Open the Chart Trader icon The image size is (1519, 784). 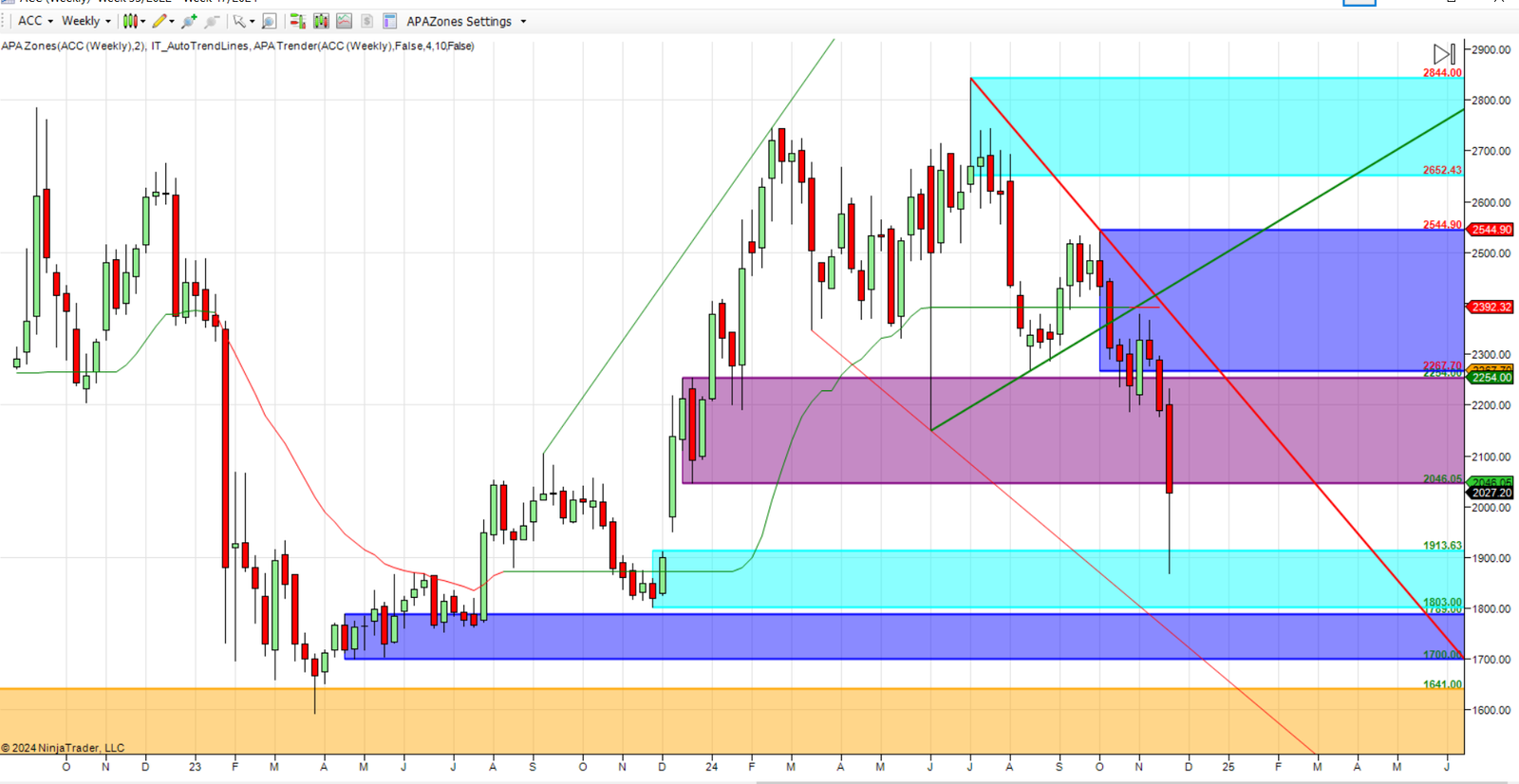[x=297, y=21]
